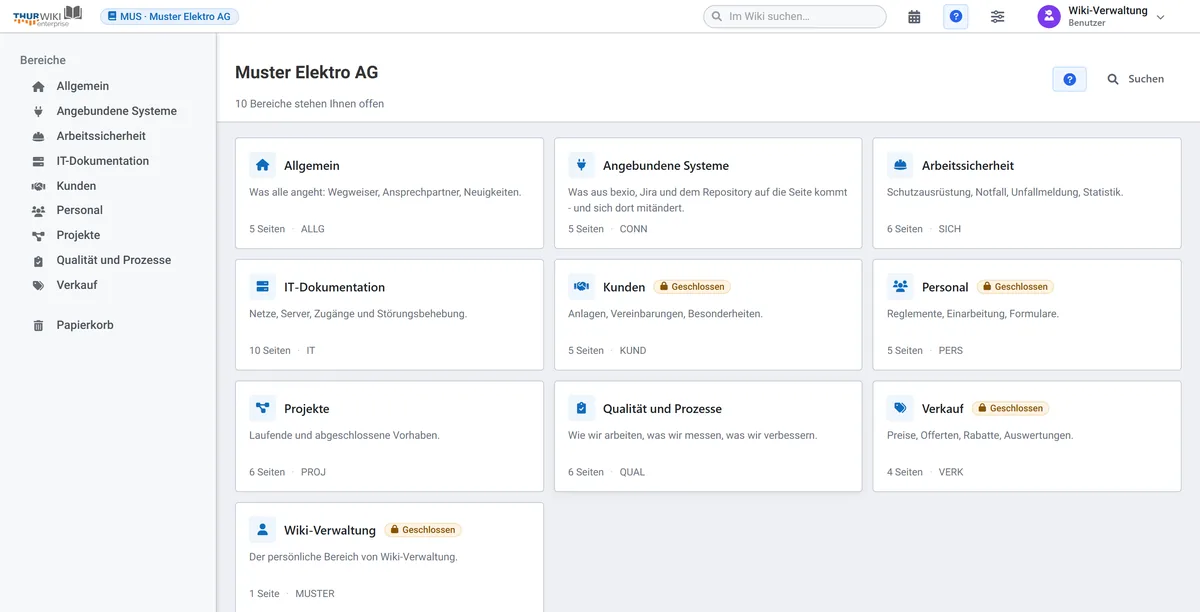This screenshot has width=1200, height=612.
Task: Open Personal sidebar entry
Action: pos(80,210)
